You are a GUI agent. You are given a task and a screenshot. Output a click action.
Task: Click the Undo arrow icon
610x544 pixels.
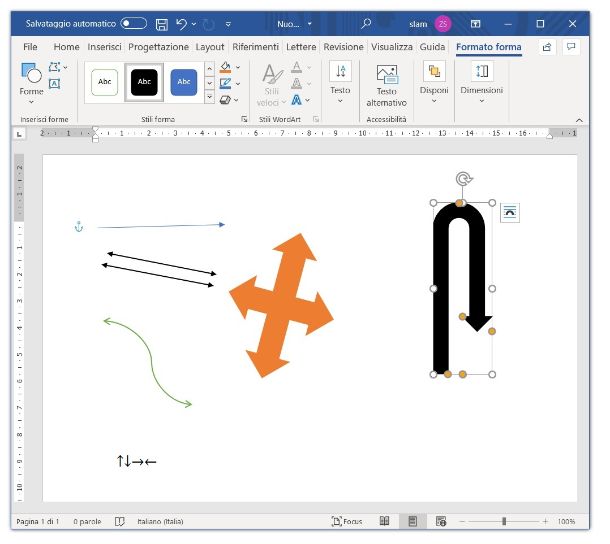(x=181, y=23)
